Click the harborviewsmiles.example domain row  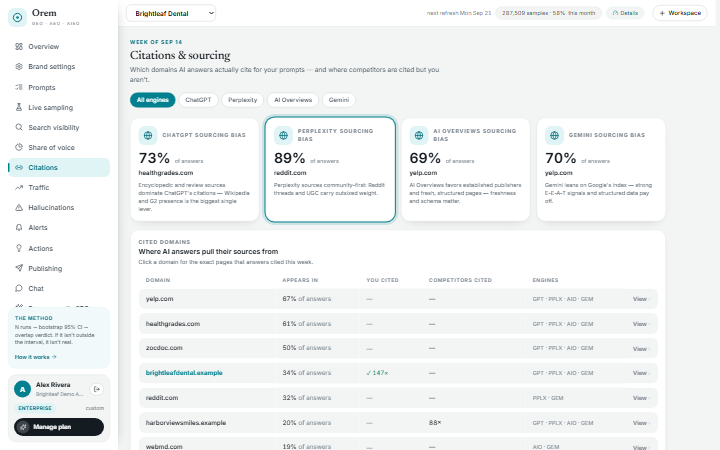[398, 422]
